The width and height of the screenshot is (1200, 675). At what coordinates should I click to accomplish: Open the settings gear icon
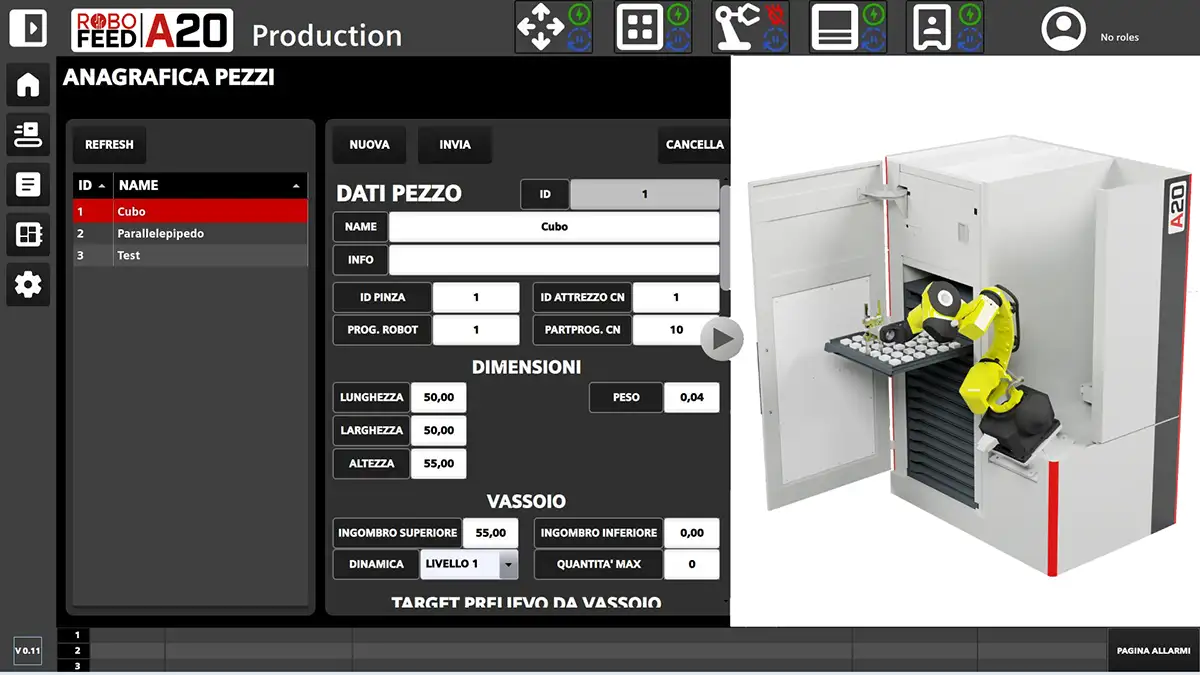coord(28,286)
